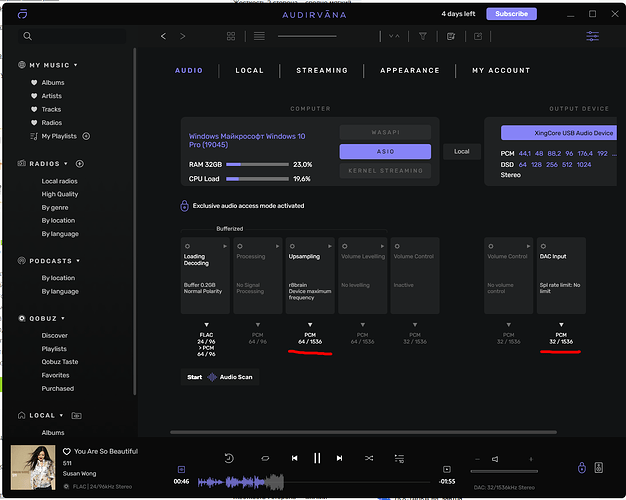Click the search magnifier icon
This screenshot has height=500, width=626.
click(x=27, y=36)
